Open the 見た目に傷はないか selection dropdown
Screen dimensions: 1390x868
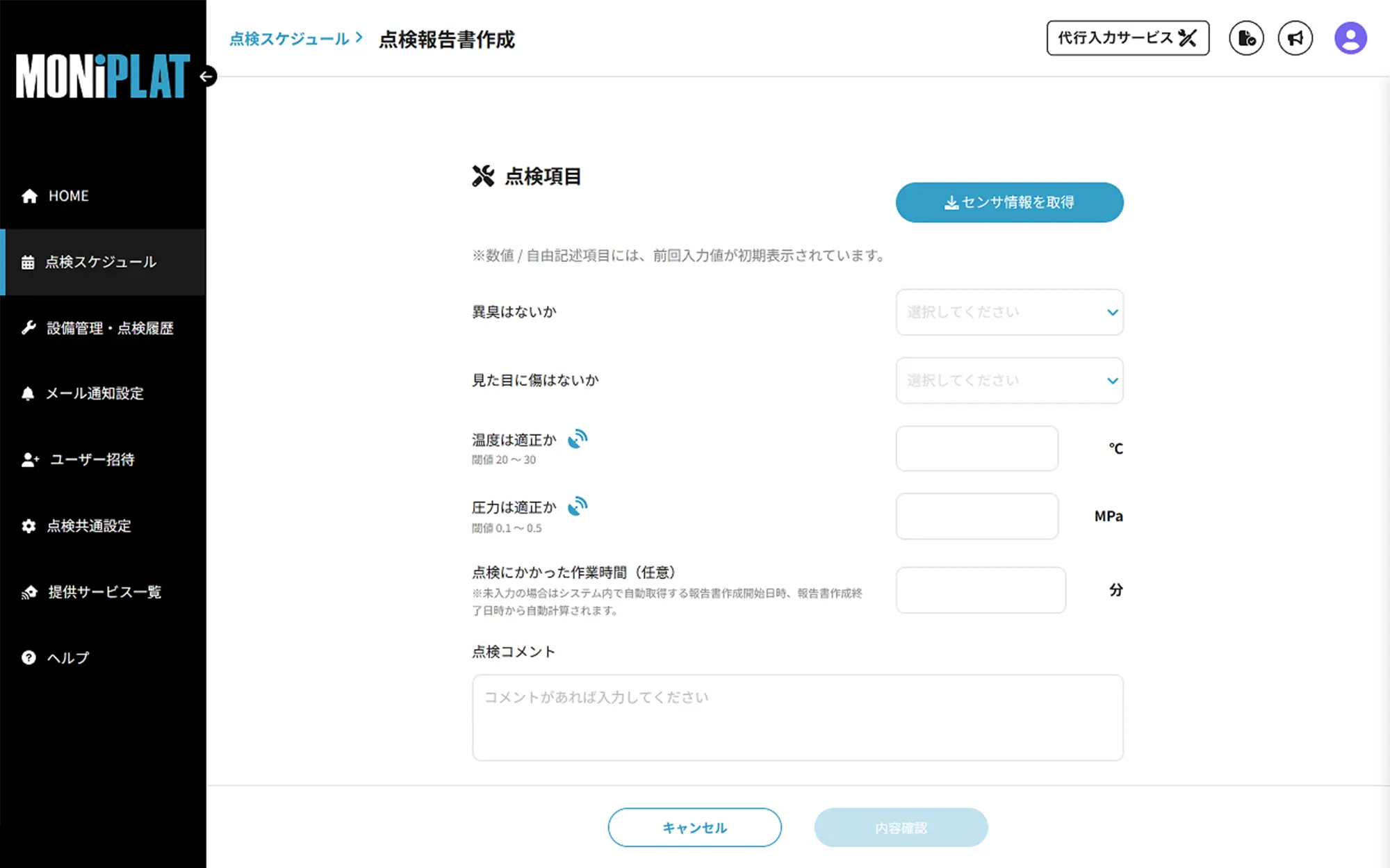click(1009, 380)
